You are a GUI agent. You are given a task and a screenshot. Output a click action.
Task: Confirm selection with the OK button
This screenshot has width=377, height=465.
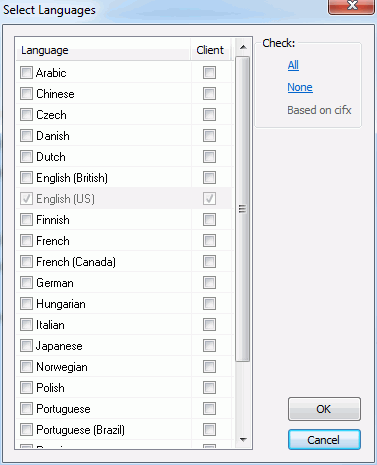pyautogui.click(x=324, y=409)
